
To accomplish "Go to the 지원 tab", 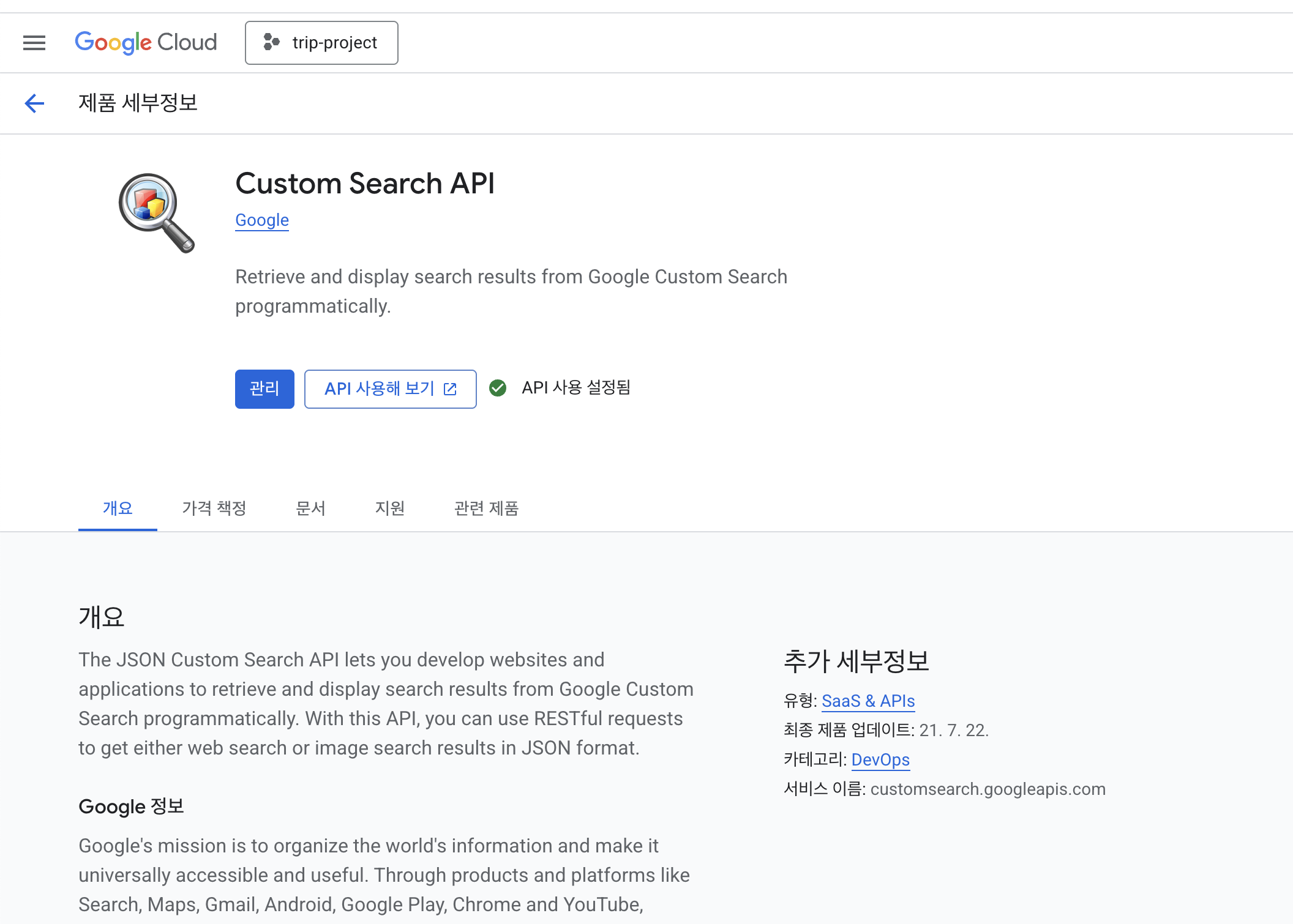I will [x=390, y=508].
